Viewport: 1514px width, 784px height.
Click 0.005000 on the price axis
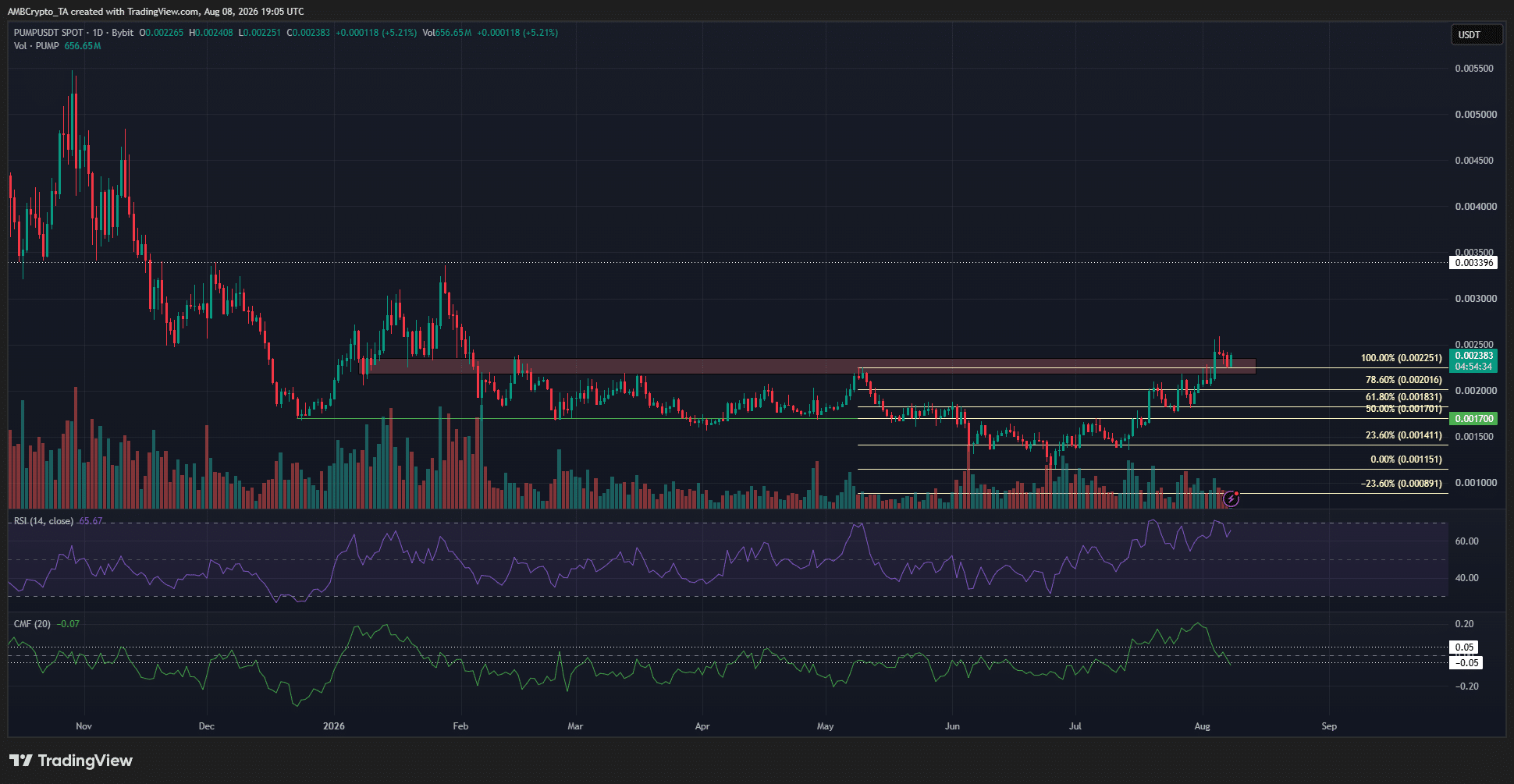coord(1476,115)
